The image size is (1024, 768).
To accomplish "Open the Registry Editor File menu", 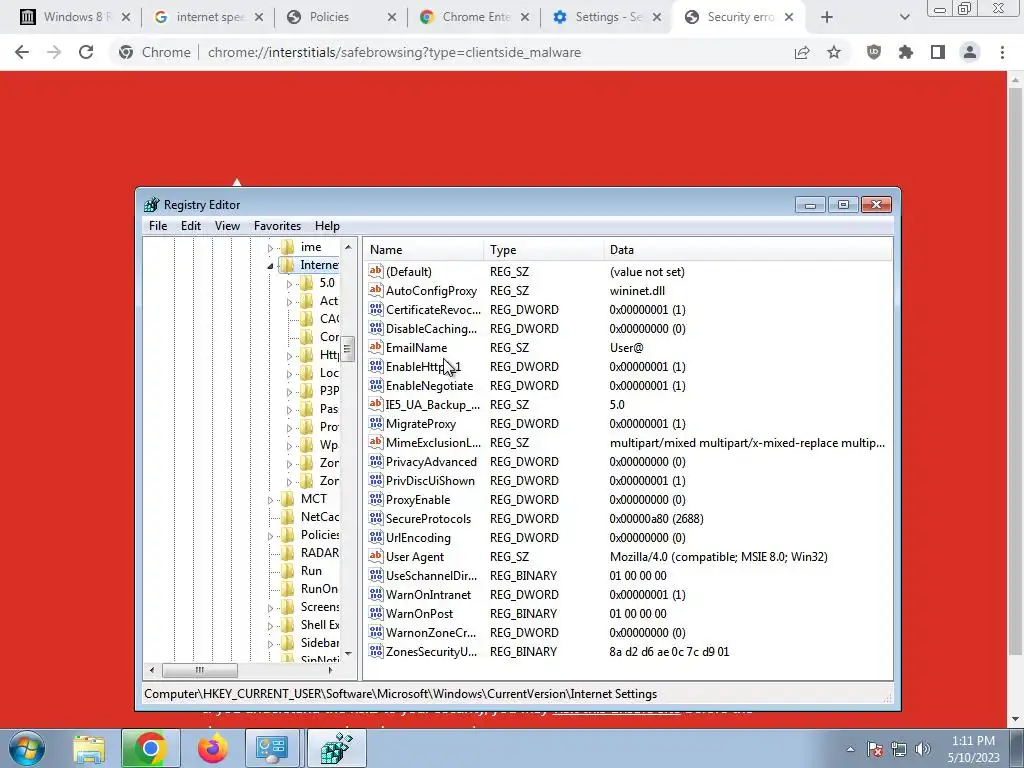I will (x=158, y=226).
